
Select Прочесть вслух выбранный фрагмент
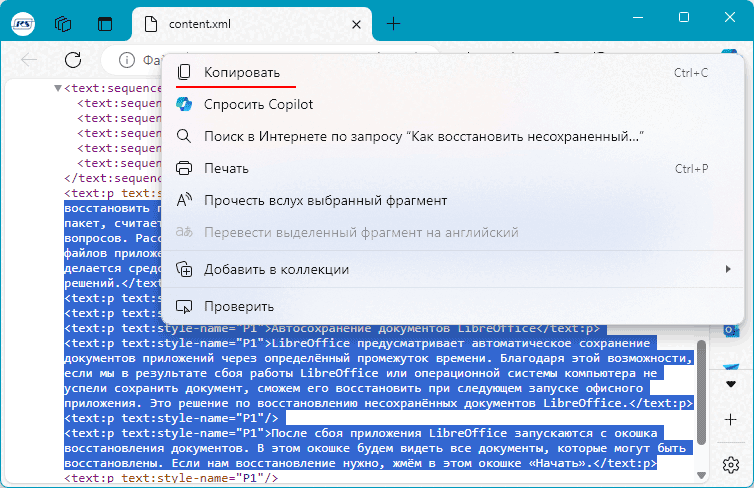452,200
